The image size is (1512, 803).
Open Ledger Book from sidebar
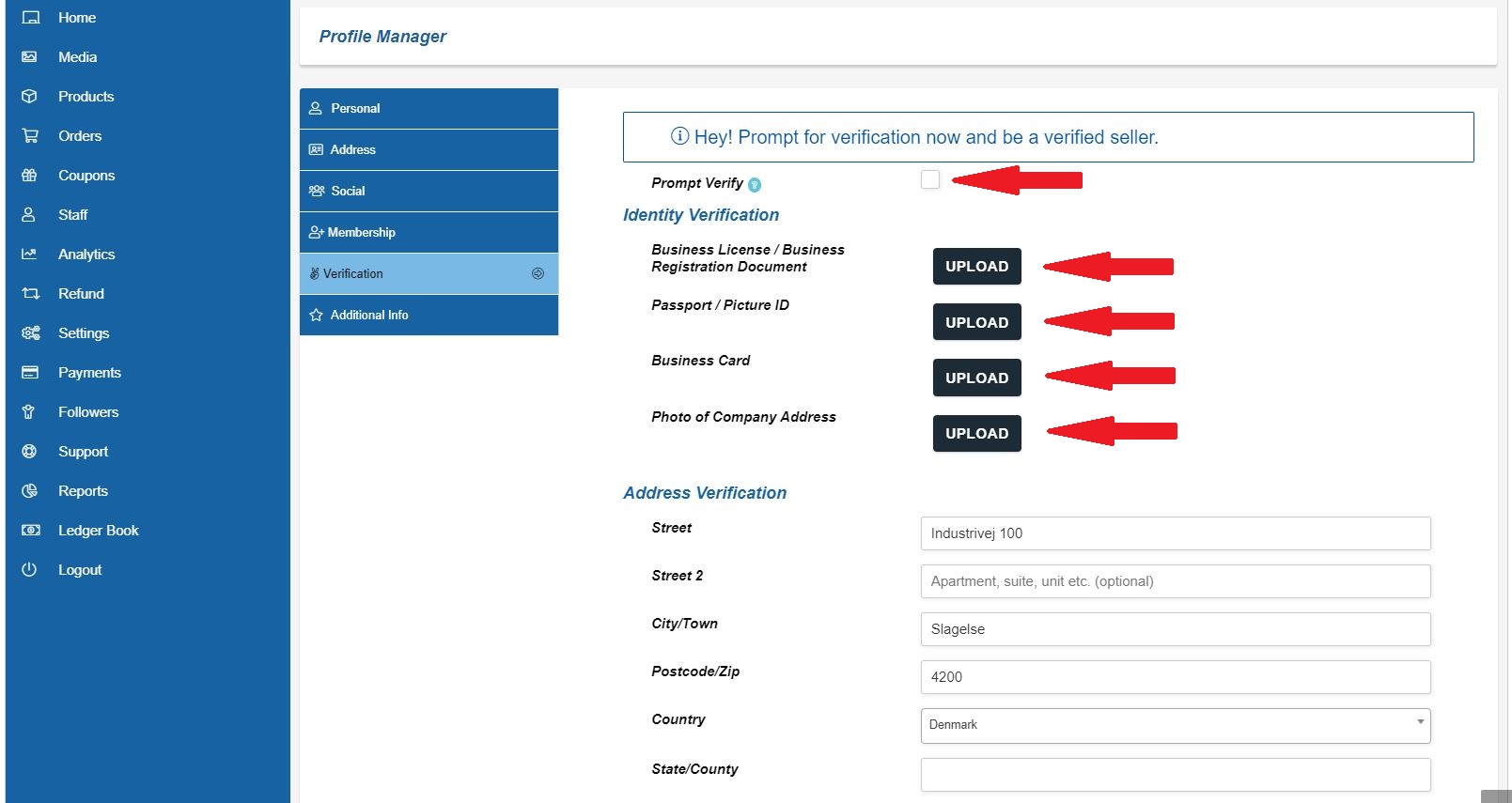tap(98, 531)
